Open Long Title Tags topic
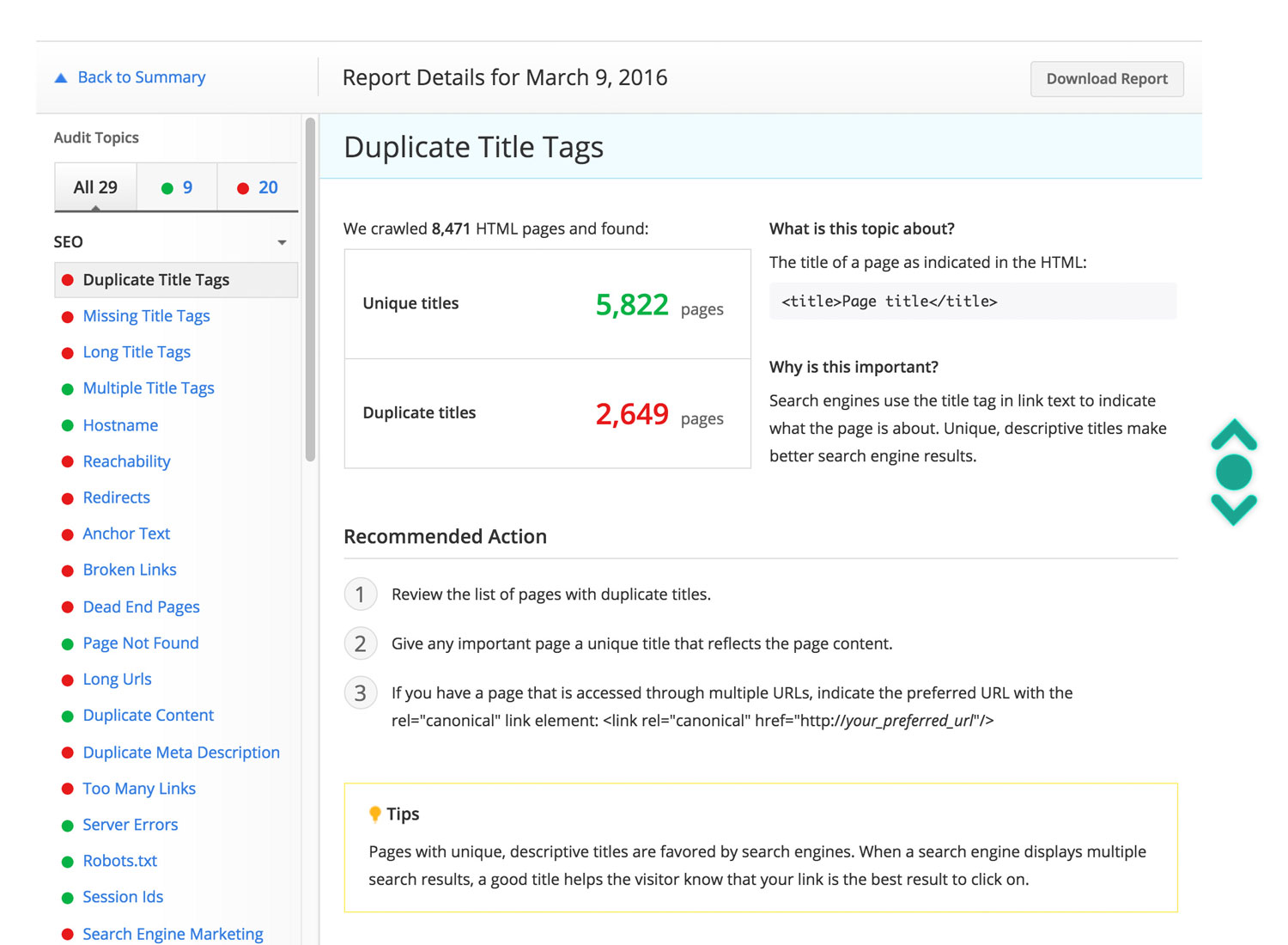The height and width of the screenshot is (945, 1288). click(137, 352)
